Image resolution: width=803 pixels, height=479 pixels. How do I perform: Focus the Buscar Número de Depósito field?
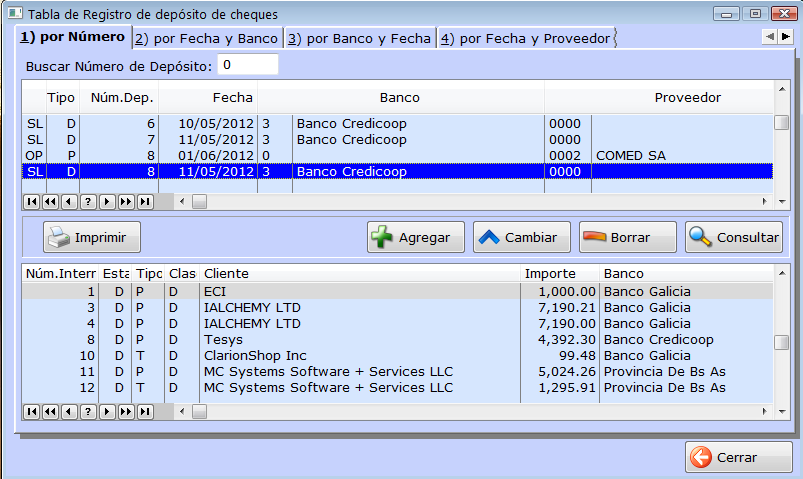248,65
